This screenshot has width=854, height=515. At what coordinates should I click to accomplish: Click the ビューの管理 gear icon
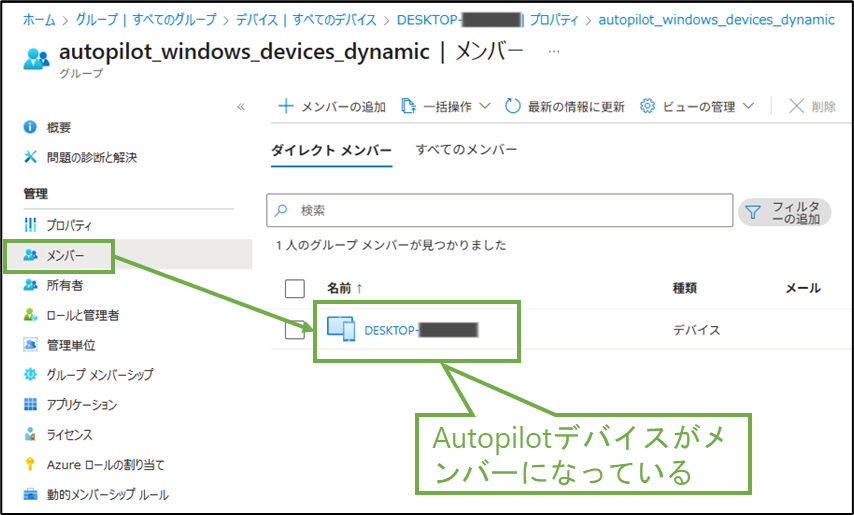647,106
